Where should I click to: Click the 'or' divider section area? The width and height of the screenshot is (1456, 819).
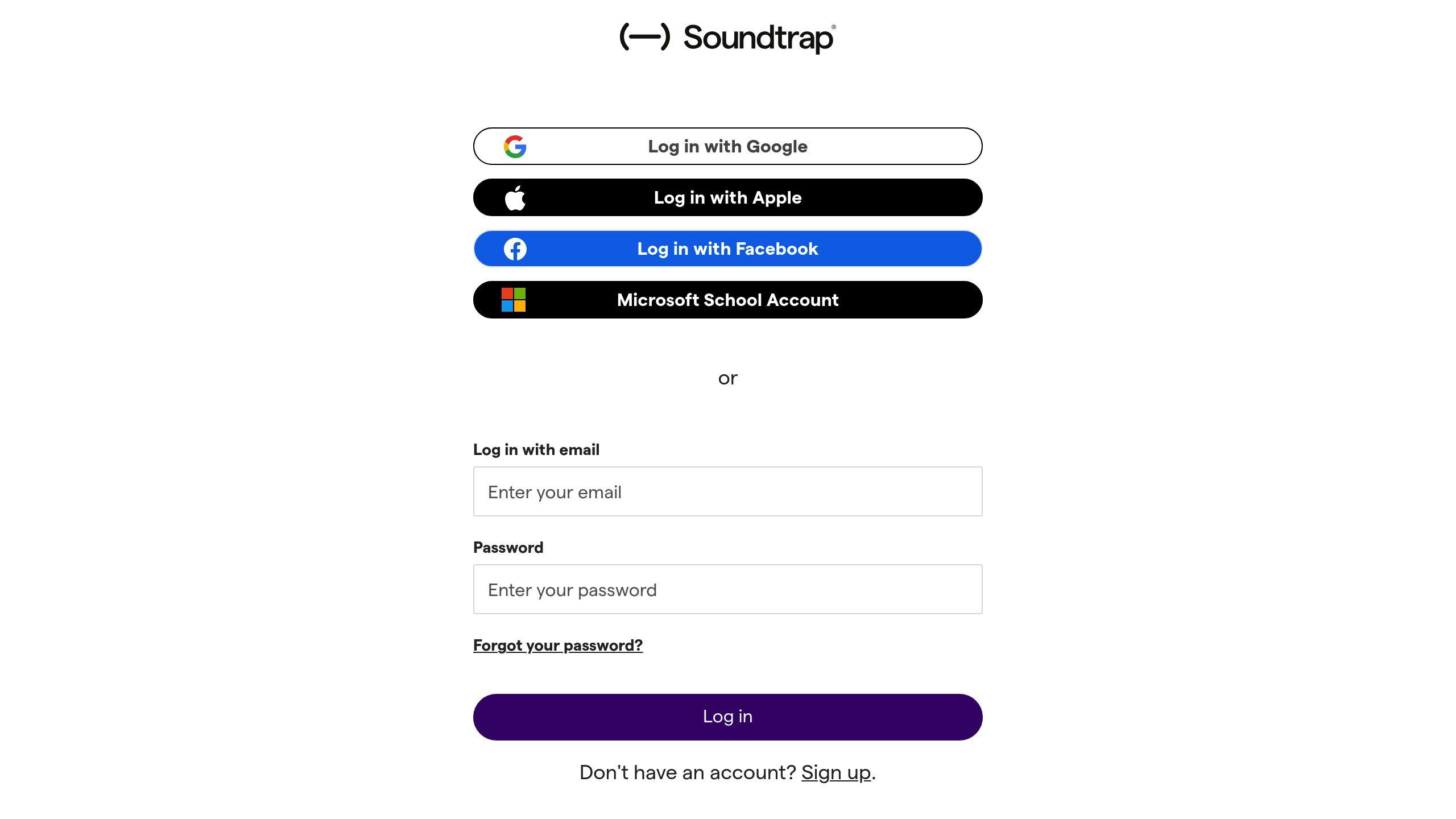pos(728,378)
